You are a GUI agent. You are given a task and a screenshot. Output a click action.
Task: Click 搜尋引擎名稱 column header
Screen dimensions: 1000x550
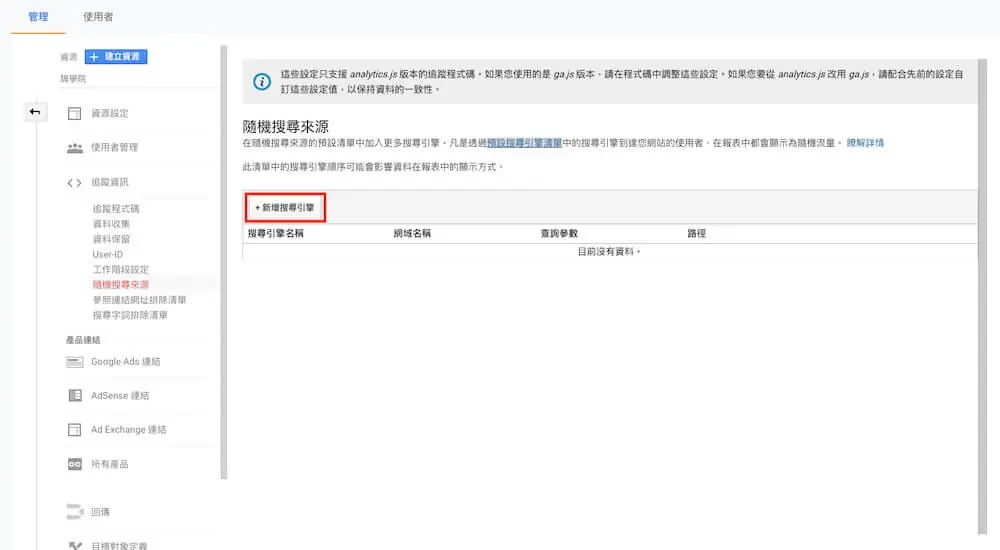click(x=276, y=234)
